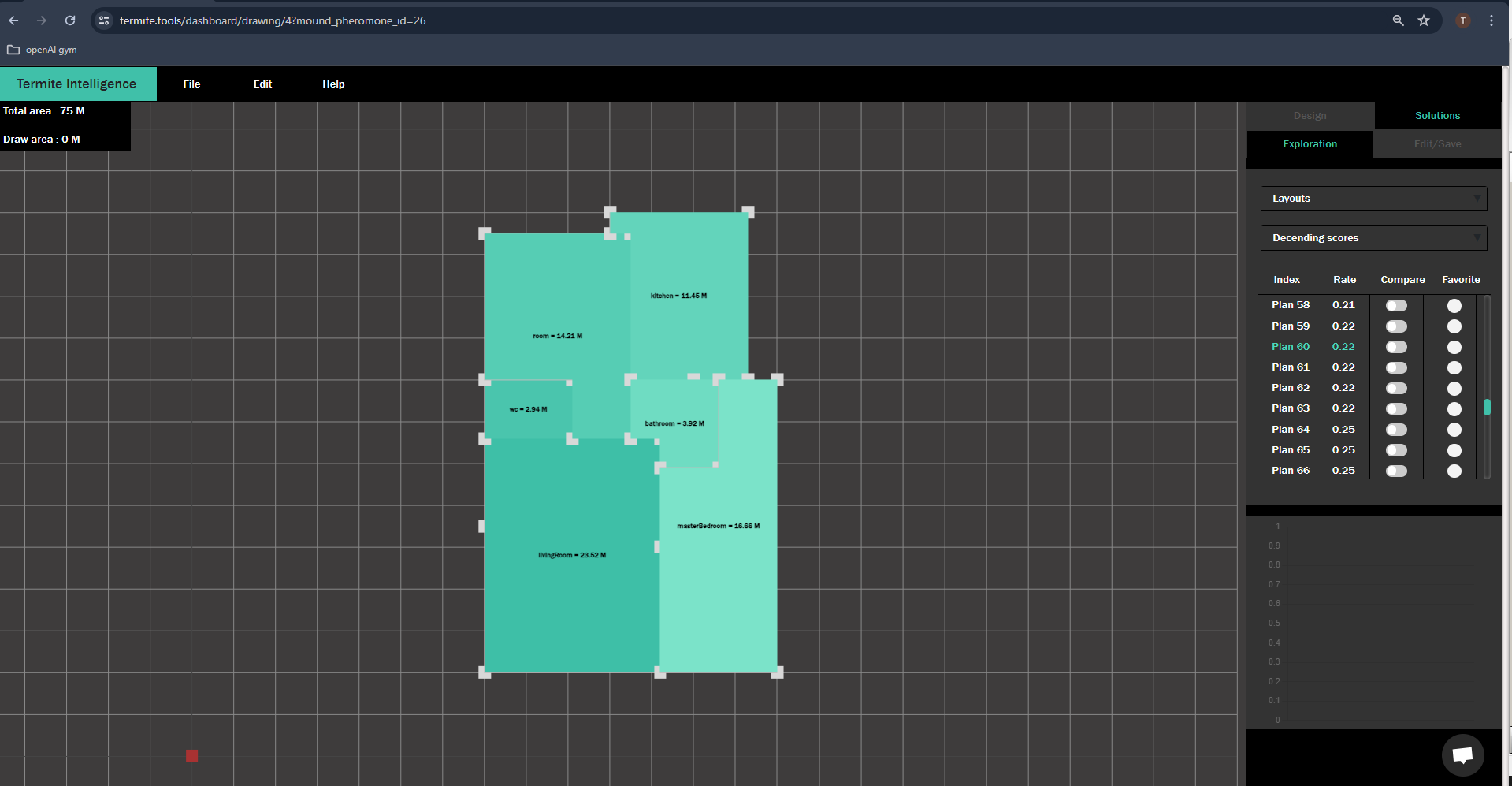
Task: Mark Plan 64 as favorite
Action: click(1454, 430)
